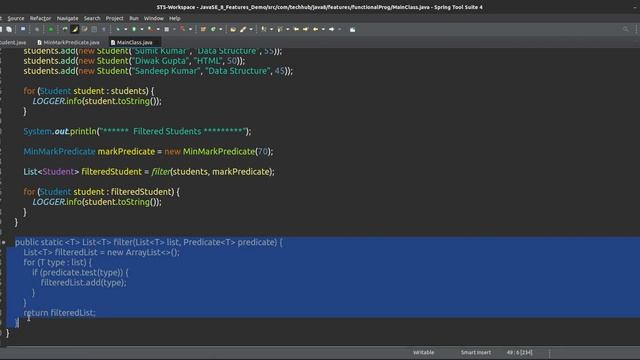Viewport: 640px width, 360px height.
Task: Open the Coverage dropdown arrow
Action: [158, 29]
